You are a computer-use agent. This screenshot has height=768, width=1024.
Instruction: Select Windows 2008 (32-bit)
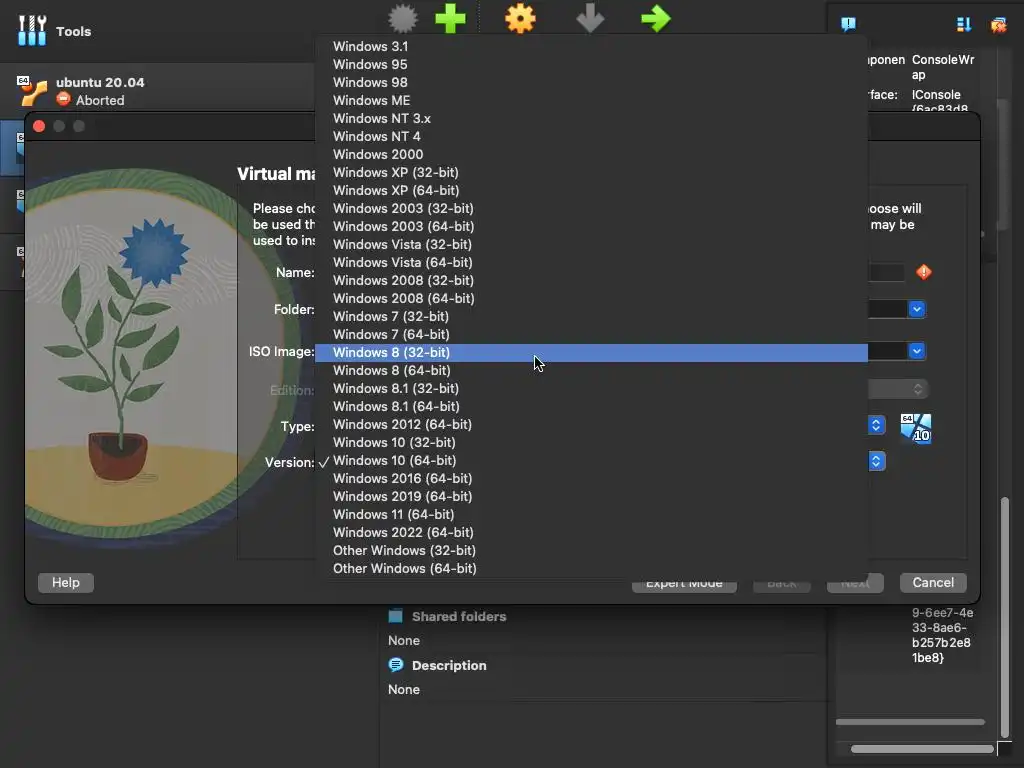(592, 280)
